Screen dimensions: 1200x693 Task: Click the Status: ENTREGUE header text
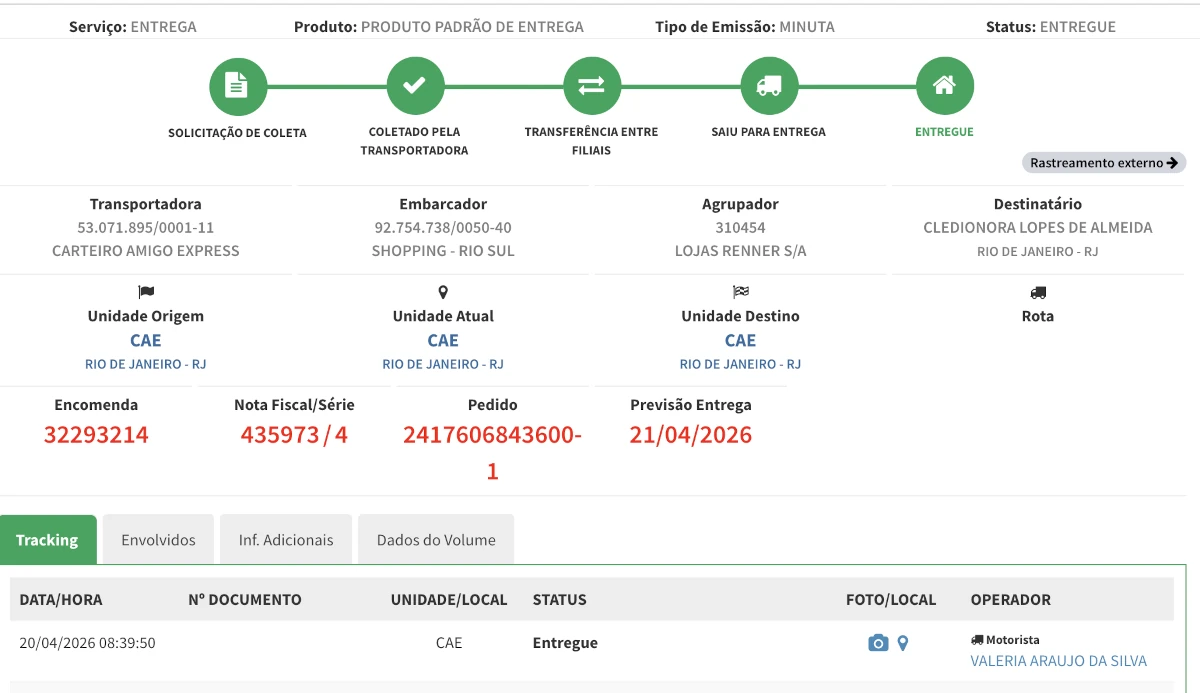coord(1051,27)
